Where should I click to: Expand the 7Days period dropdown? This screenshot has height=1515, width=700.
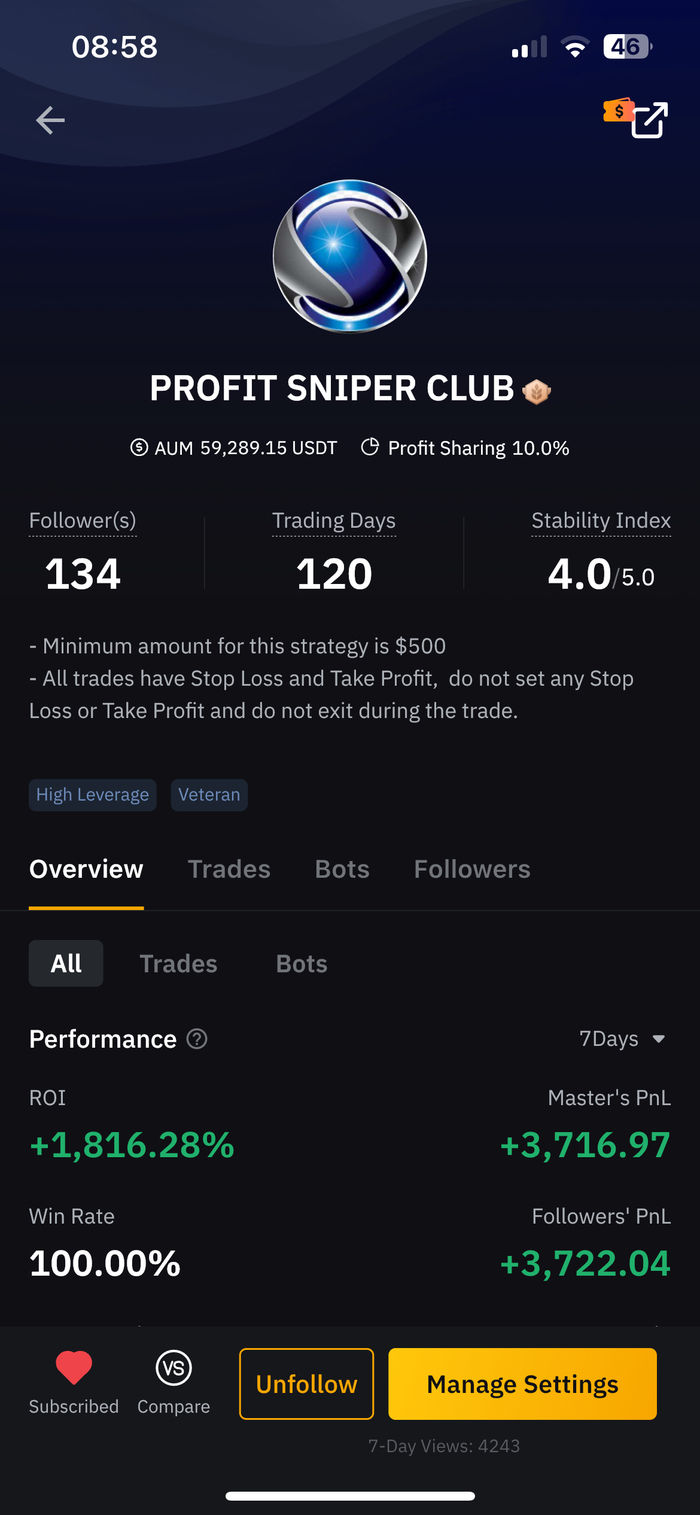pyautogui.click(x=622, y=1039)
